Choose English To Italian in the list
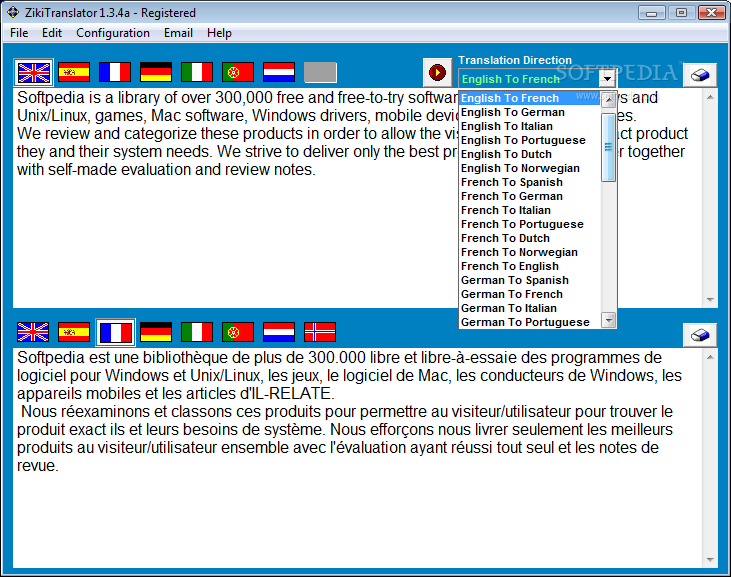Viewport: 731px width, 577px height. pos(530,126)
